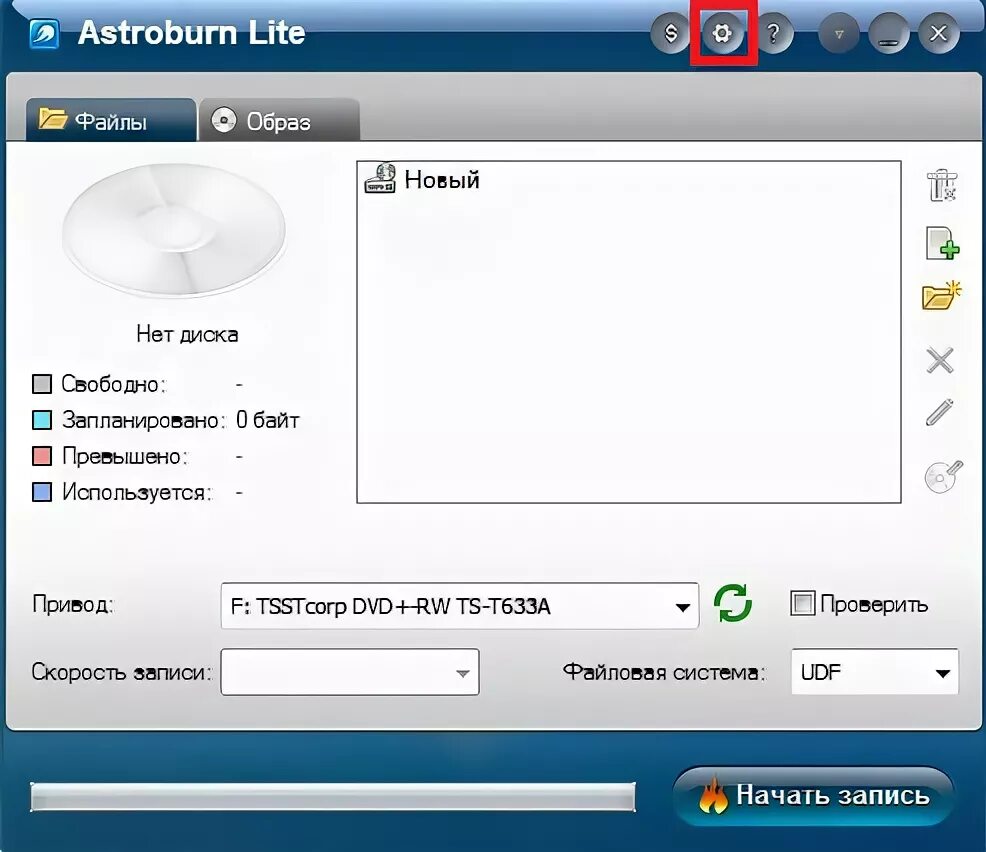This screenshot has width=986, height=852.
Task: Click the Astroburn Lite logo icon
Action: tap(45, 34)
